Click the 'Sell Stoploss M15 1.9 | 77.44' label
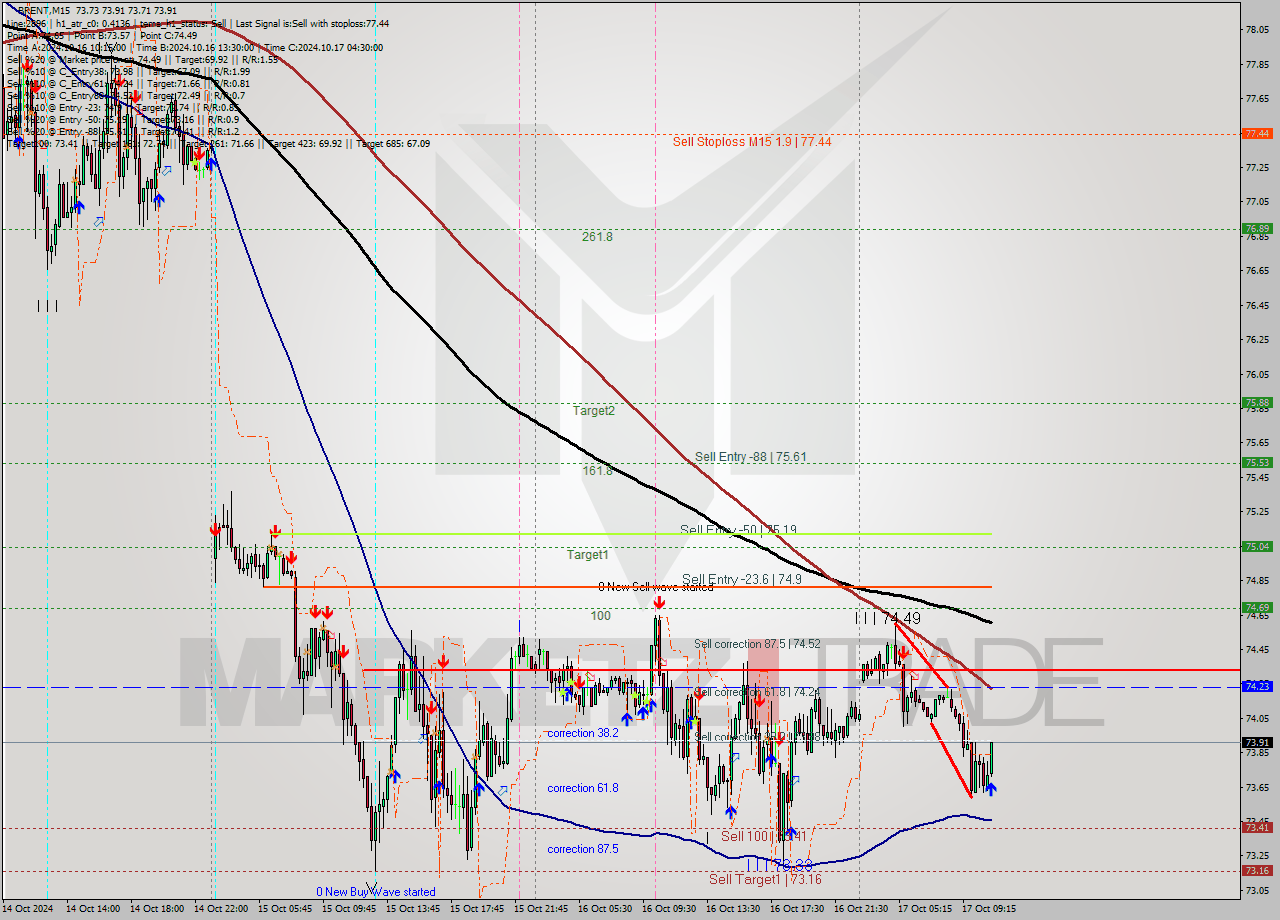Viewport: 1280px width, 920px height. coord(752,142)
